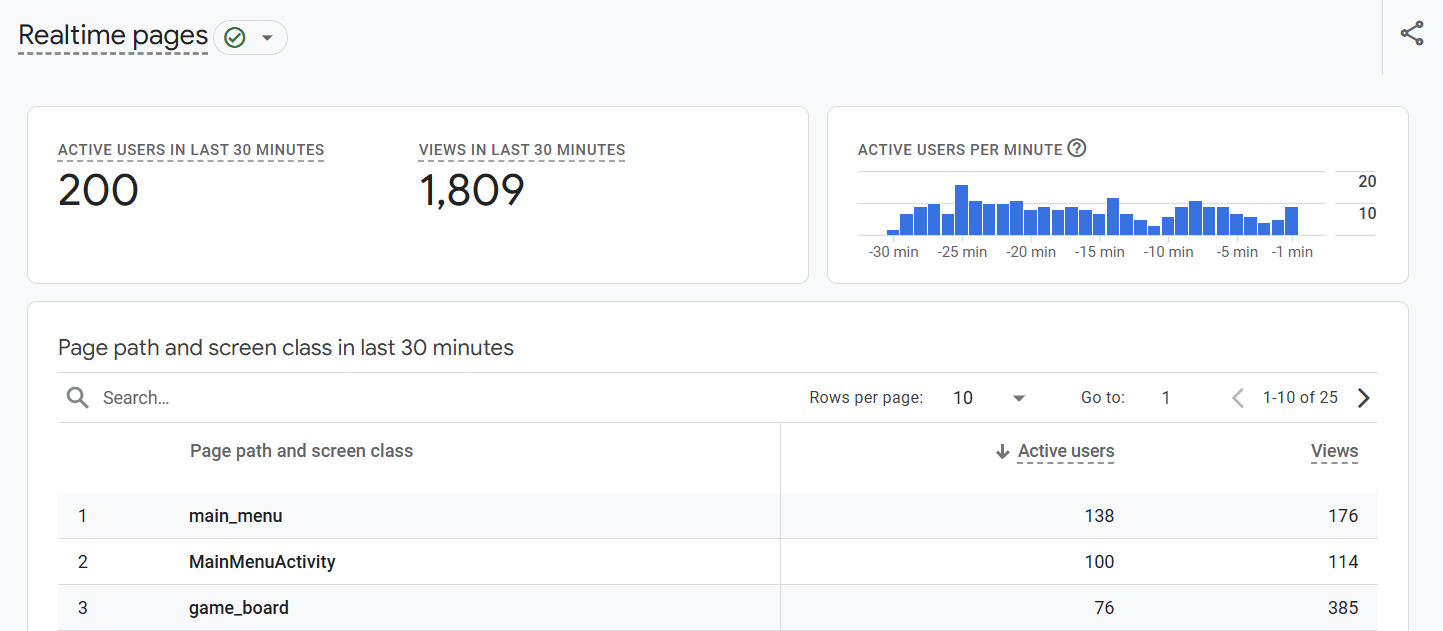Click 176 views for main_menu
This screenshot has height=631, width=1443.
click(1343, 516)
